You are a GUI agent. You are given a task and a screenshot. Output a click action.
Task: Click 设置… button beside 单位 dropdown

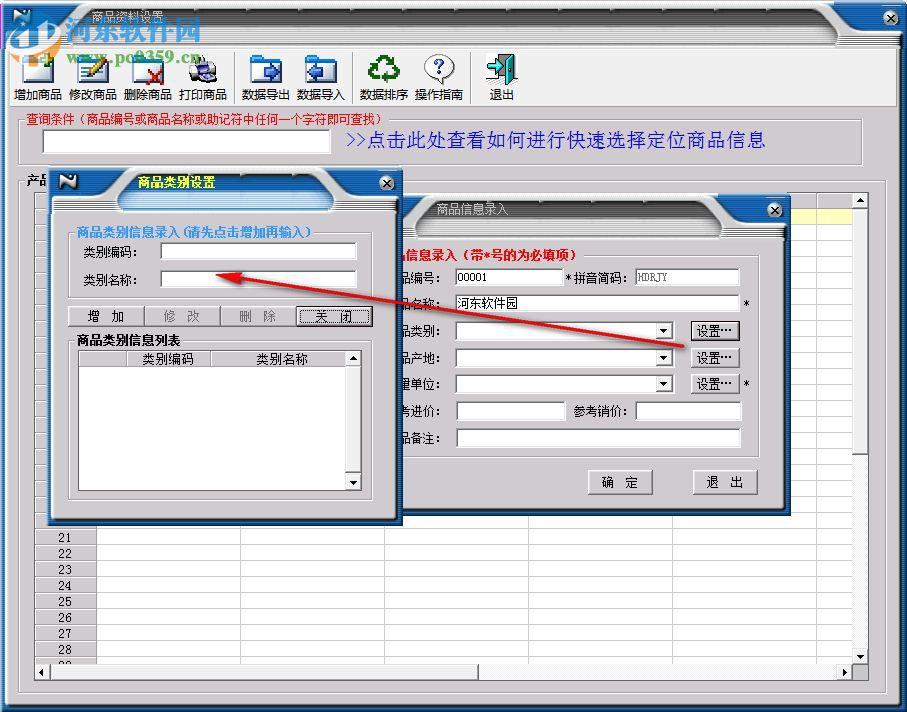[715, 384]
